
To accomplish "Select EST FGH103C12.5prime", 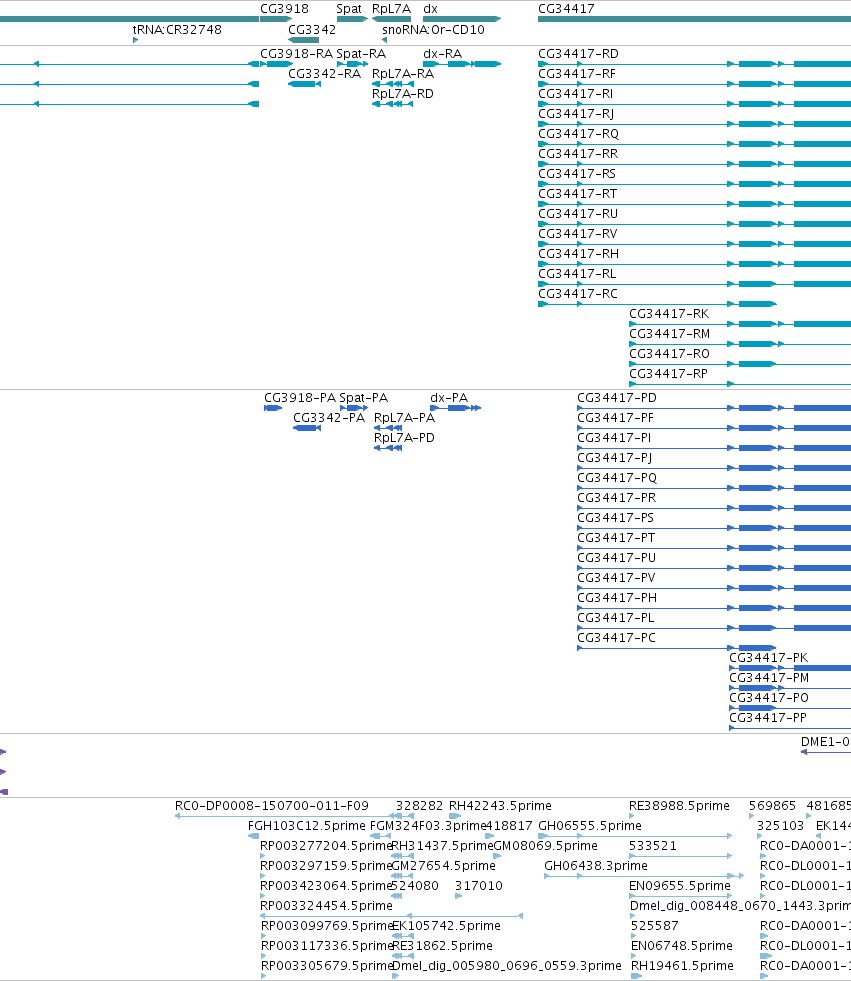I will click(307, 826).
